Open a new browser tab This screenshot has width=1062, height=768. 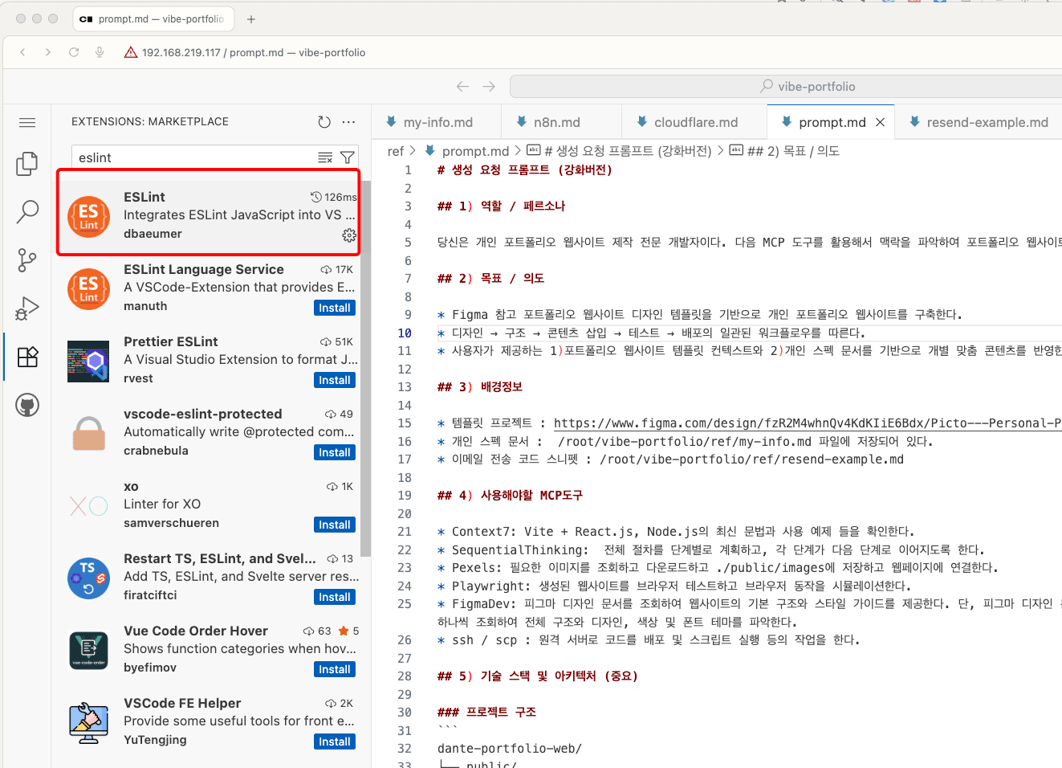[x=251, y=19]
